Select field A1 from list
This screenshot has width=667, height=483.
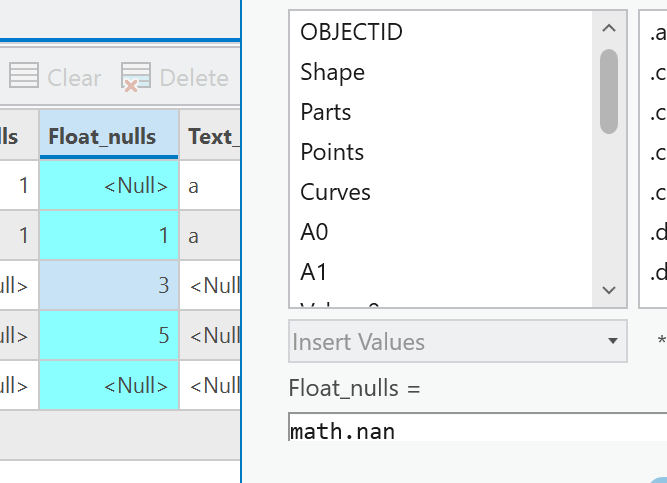pos(314,272)
